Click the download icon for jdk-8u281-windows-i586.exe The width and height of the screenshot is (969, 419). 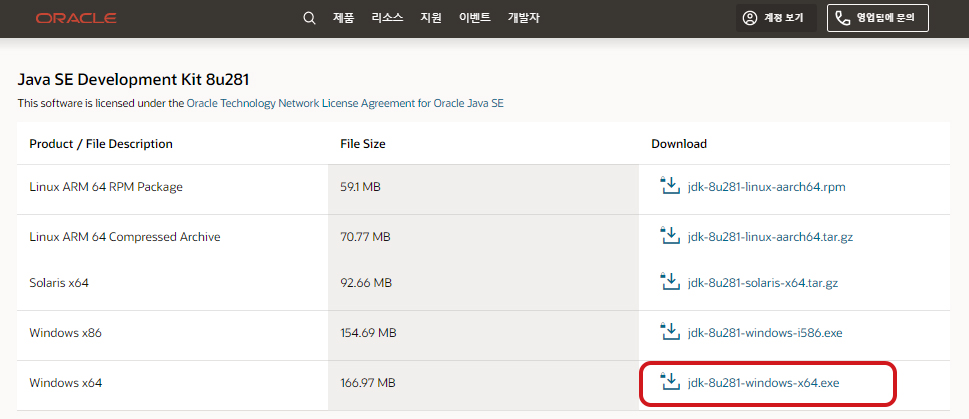[669, 332]
